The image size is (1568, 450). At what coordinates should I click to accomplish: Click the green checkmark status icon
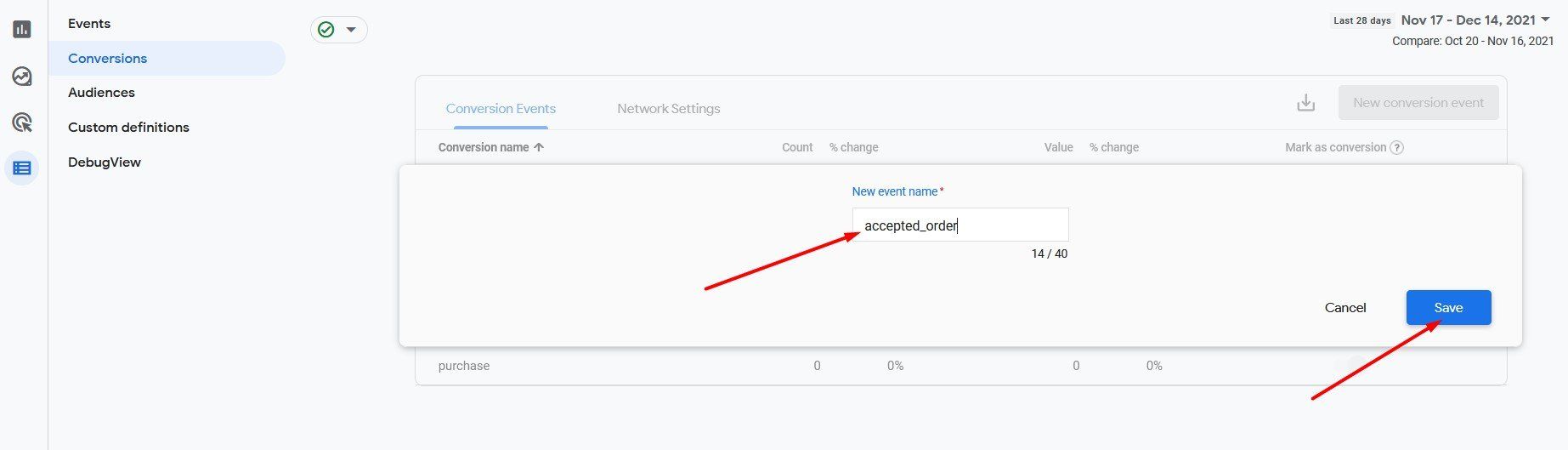coord(325,30)
